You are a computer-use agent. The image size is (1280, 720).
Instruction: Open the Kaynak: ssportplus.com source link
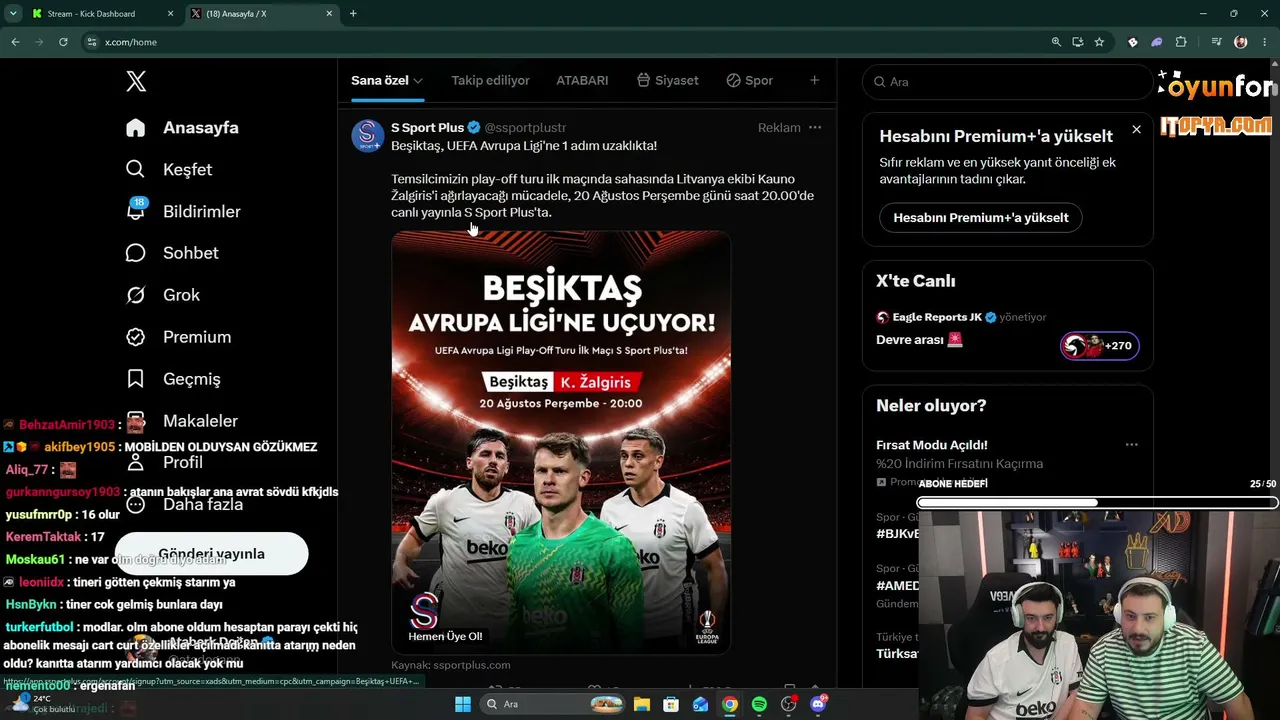click(x=451, y=665)
